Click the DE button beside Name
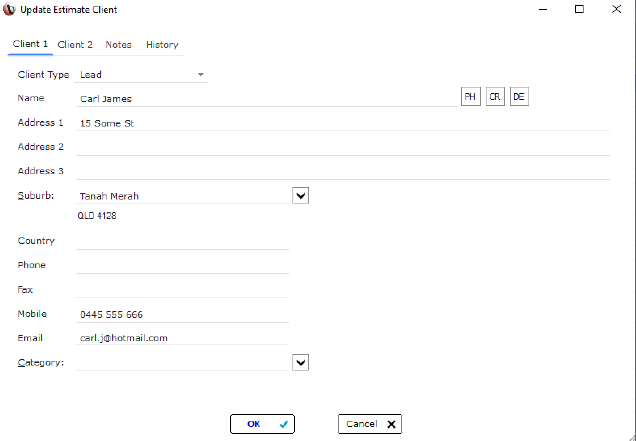Image resolution: width=636 pixels, height=441 pixels. click(519, 97)
